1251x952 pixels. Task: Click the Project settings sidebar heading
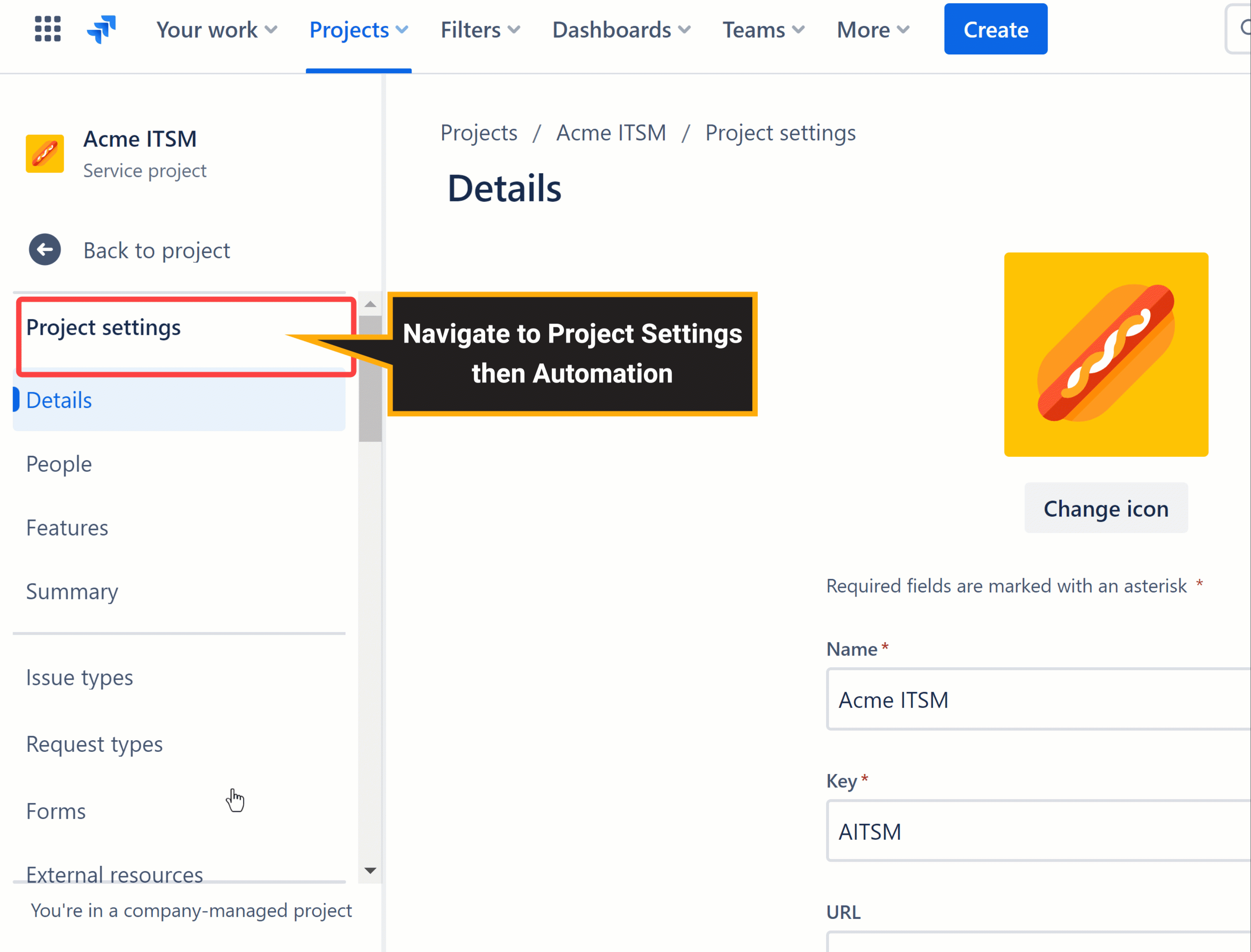[103, 327]
